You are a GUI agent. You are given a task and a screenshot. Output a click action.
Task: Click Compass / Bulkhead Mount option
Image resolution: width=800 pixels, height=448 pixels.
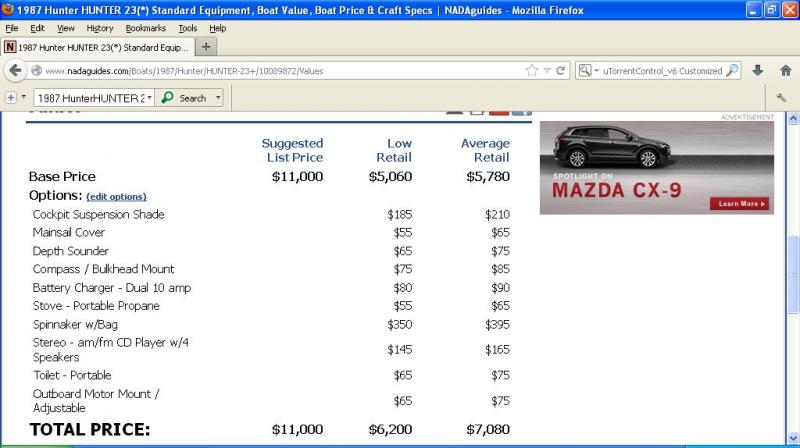point(104,269)
